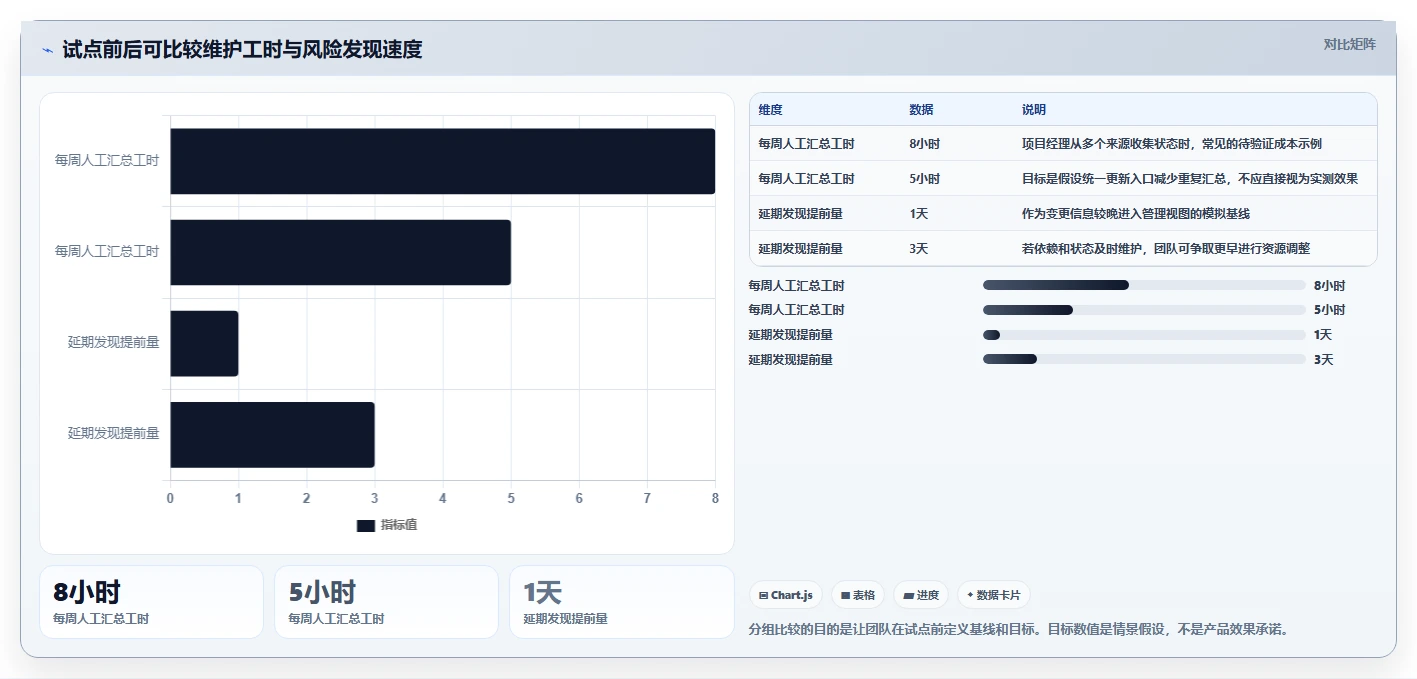Click the 3天 value right of its progress bar

[x=1323, y=360]
